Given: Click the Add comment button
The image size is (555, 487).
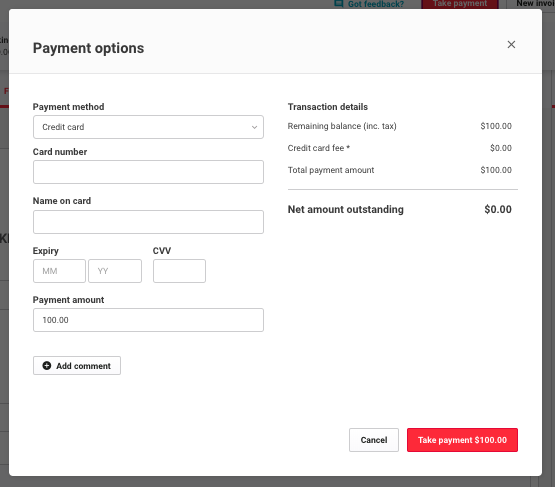Looking at the screenshot, I should [77, 366].
